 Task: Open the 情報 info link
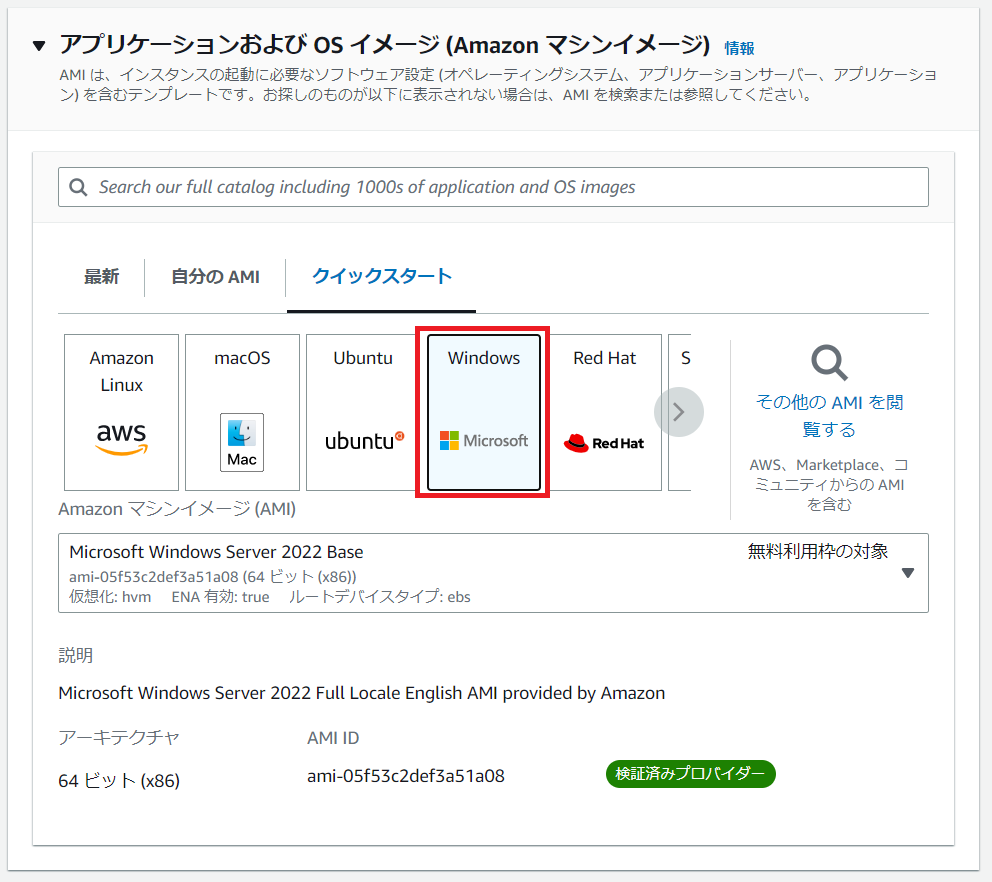(x=739, y=48)
